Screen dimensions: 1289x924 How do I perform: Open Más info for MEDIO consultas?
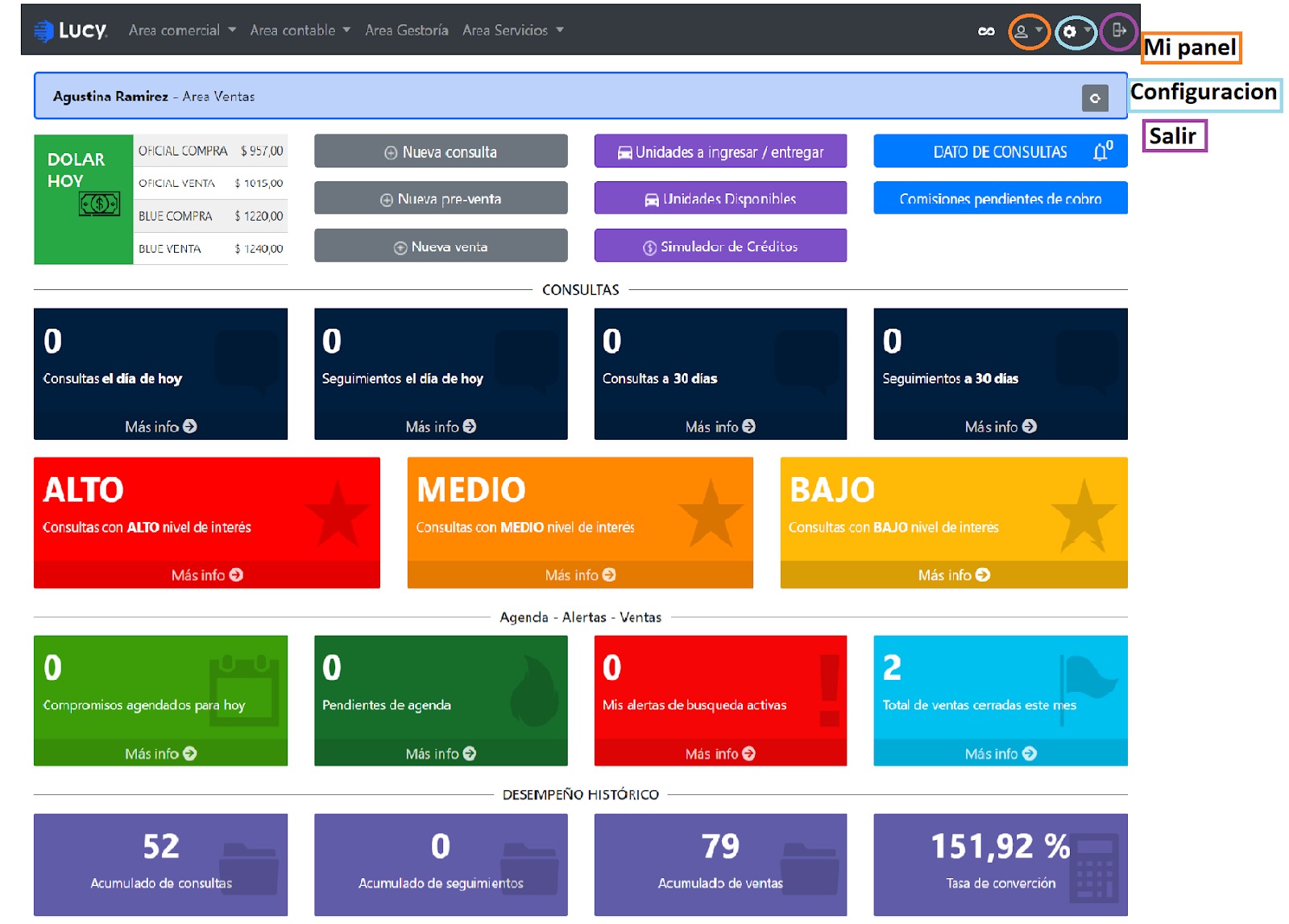click(580, 574)
